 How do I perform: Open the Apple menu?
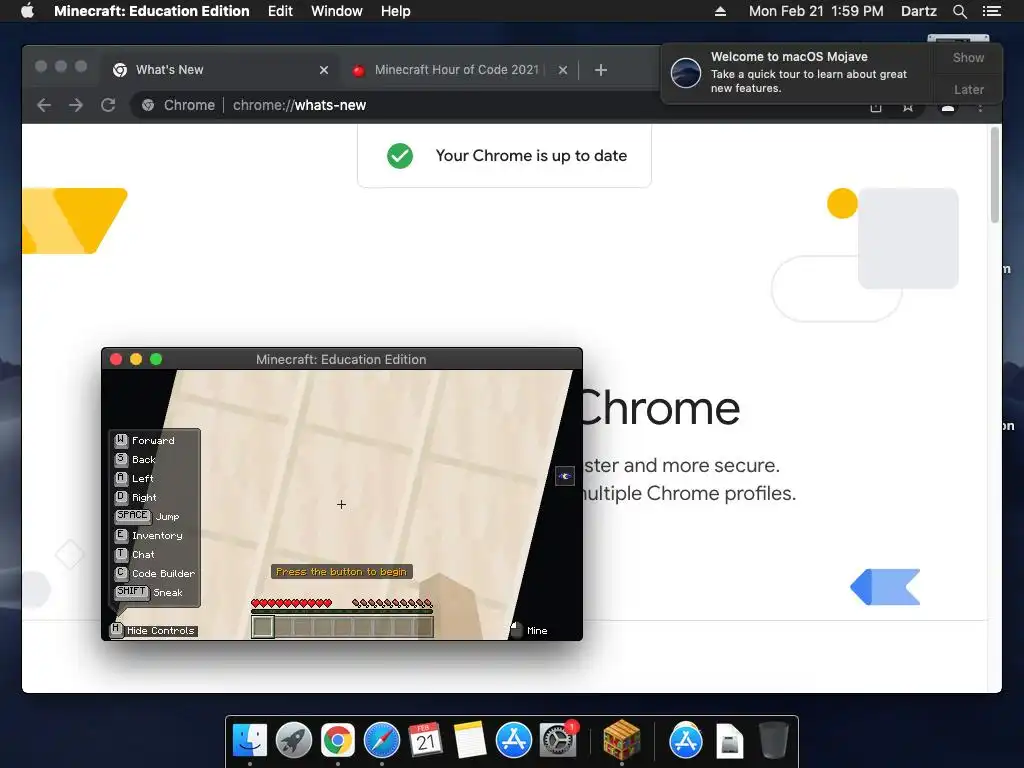click(27, 11)
